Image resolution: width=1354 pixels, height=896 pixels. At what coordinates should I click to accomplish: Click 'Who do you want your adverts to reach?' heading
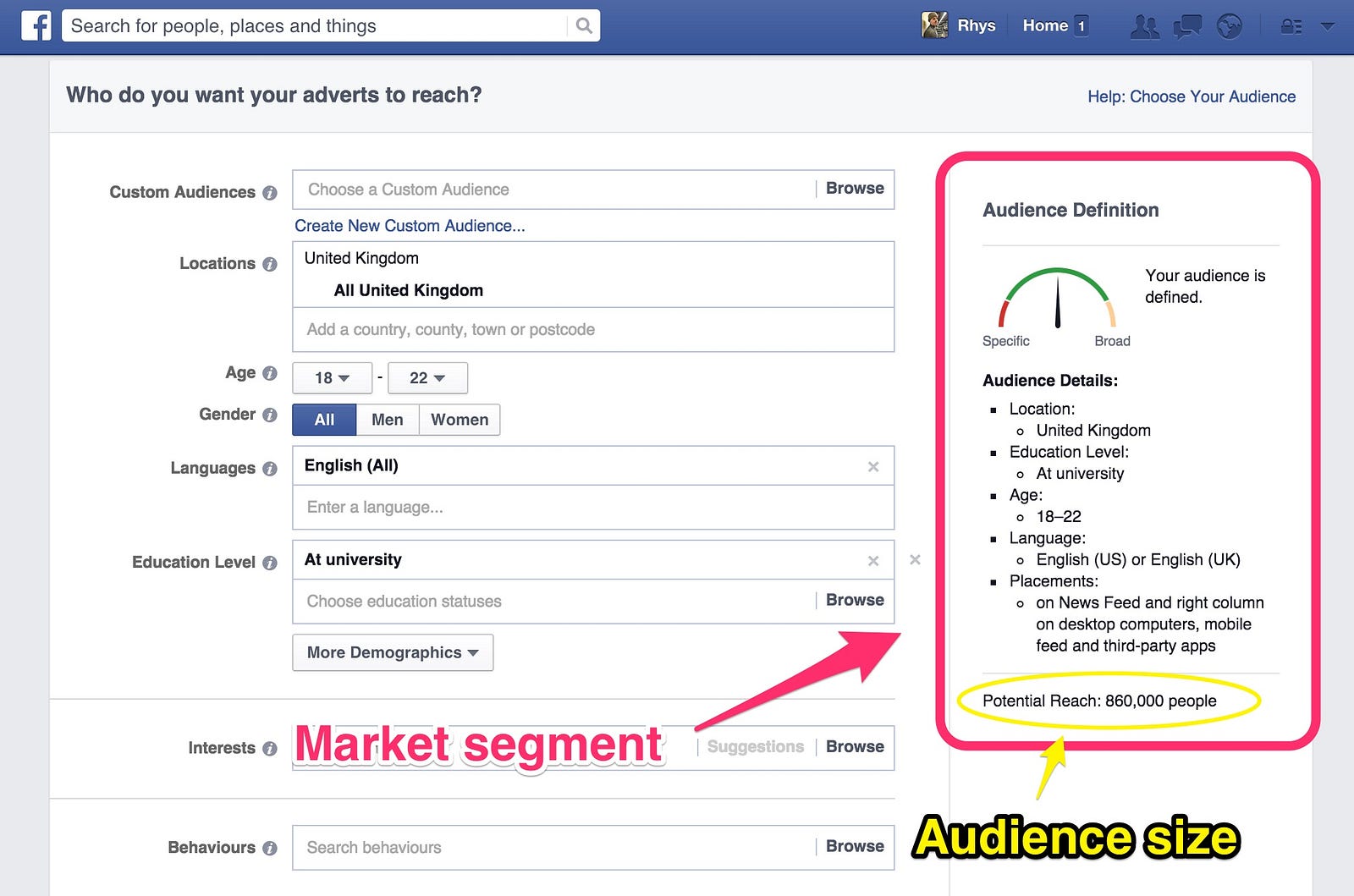coord(274,95)
